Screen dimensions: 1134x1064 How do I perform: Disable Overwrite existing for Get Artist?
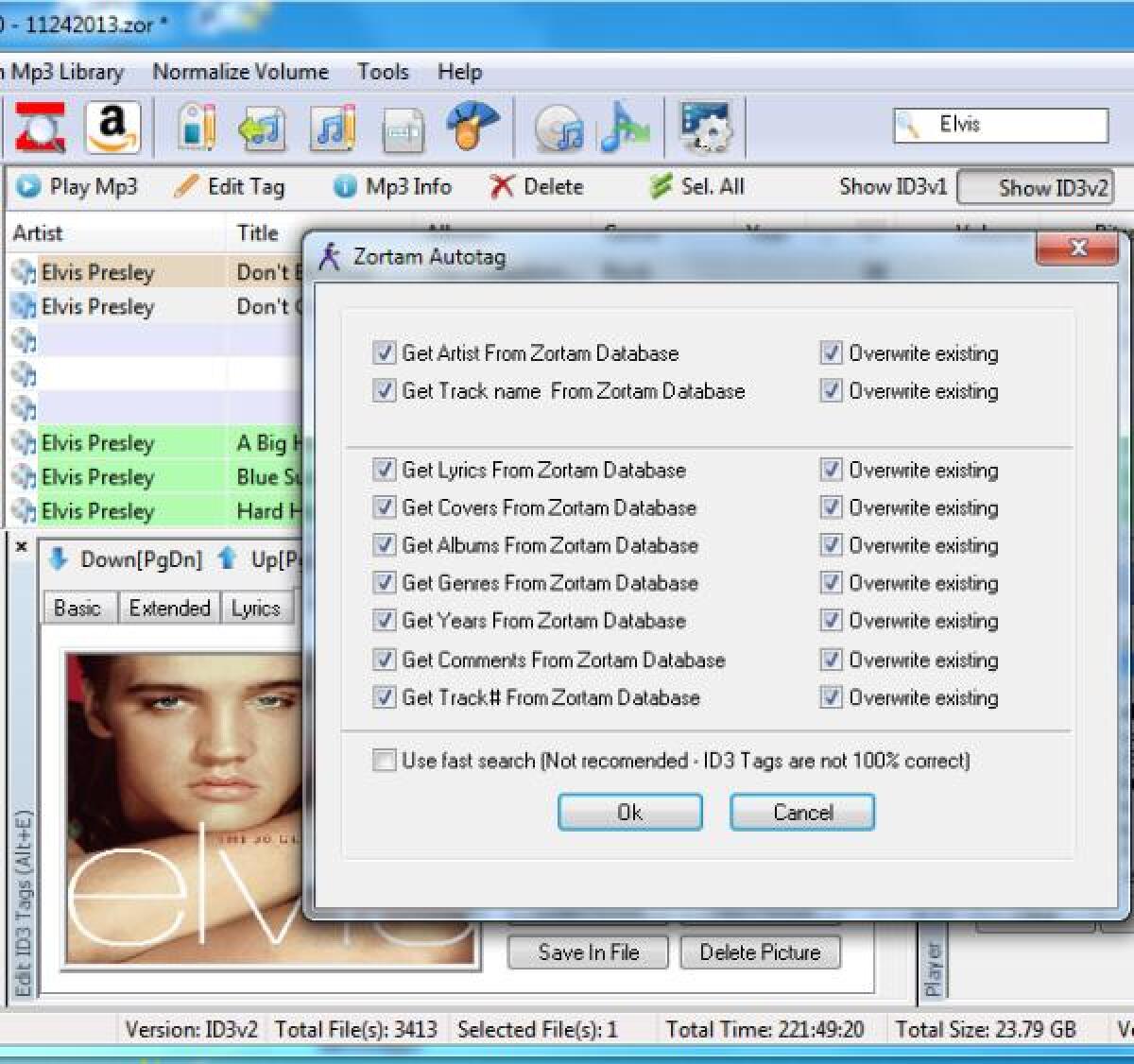(831, 353)
